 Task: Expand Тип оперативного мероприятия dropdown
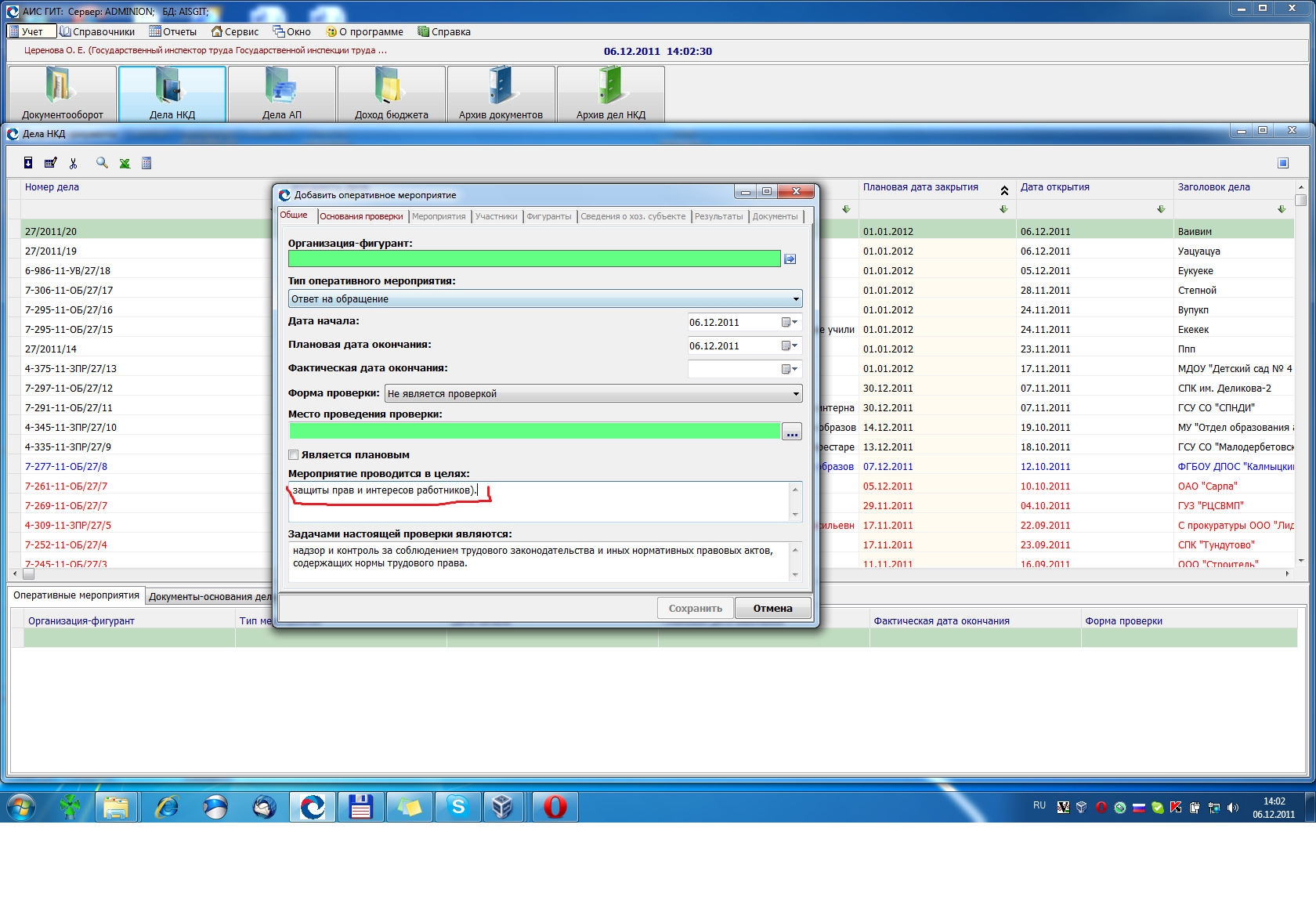796,299
